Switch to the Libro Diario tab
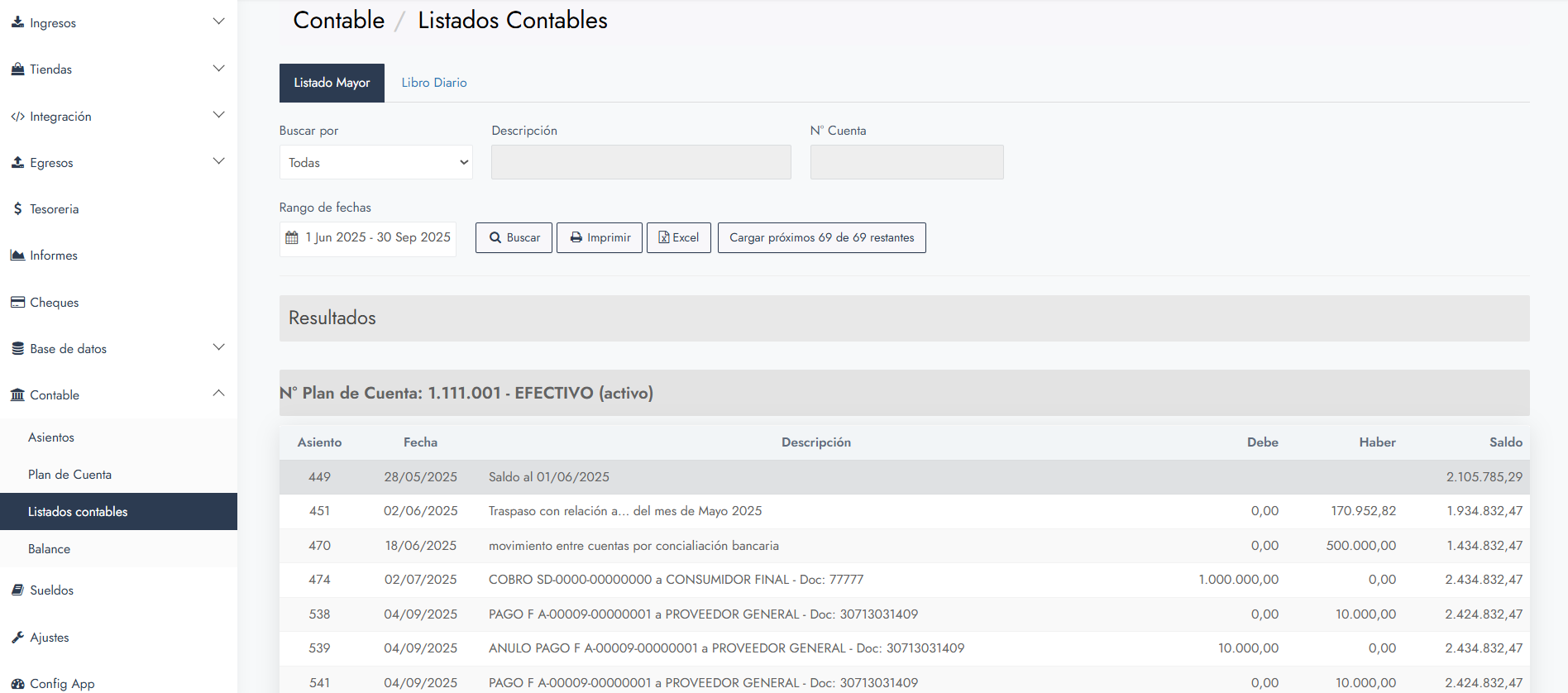The width and height of the screenshot is (1568, 693). (434, 83)
